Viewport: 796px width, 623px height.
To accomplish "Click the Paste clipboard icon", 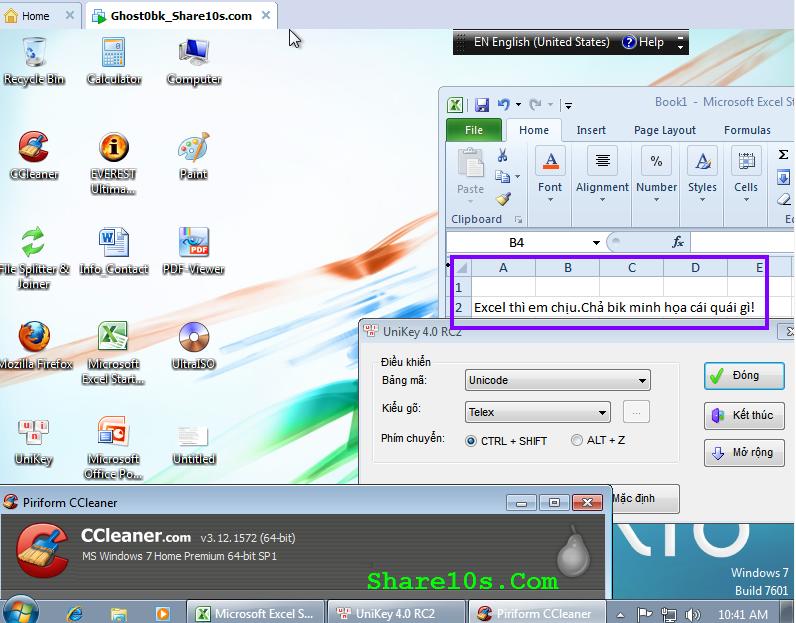I will pyautogui.click(x=471, y=163).
